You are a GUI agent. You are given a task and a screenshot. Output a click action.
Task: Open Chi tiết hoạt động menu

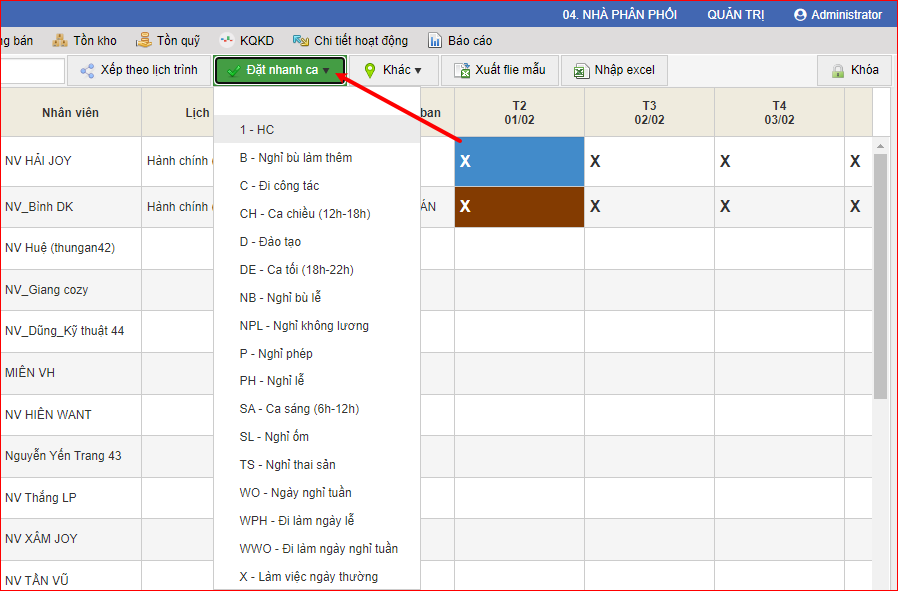[350, 41]
